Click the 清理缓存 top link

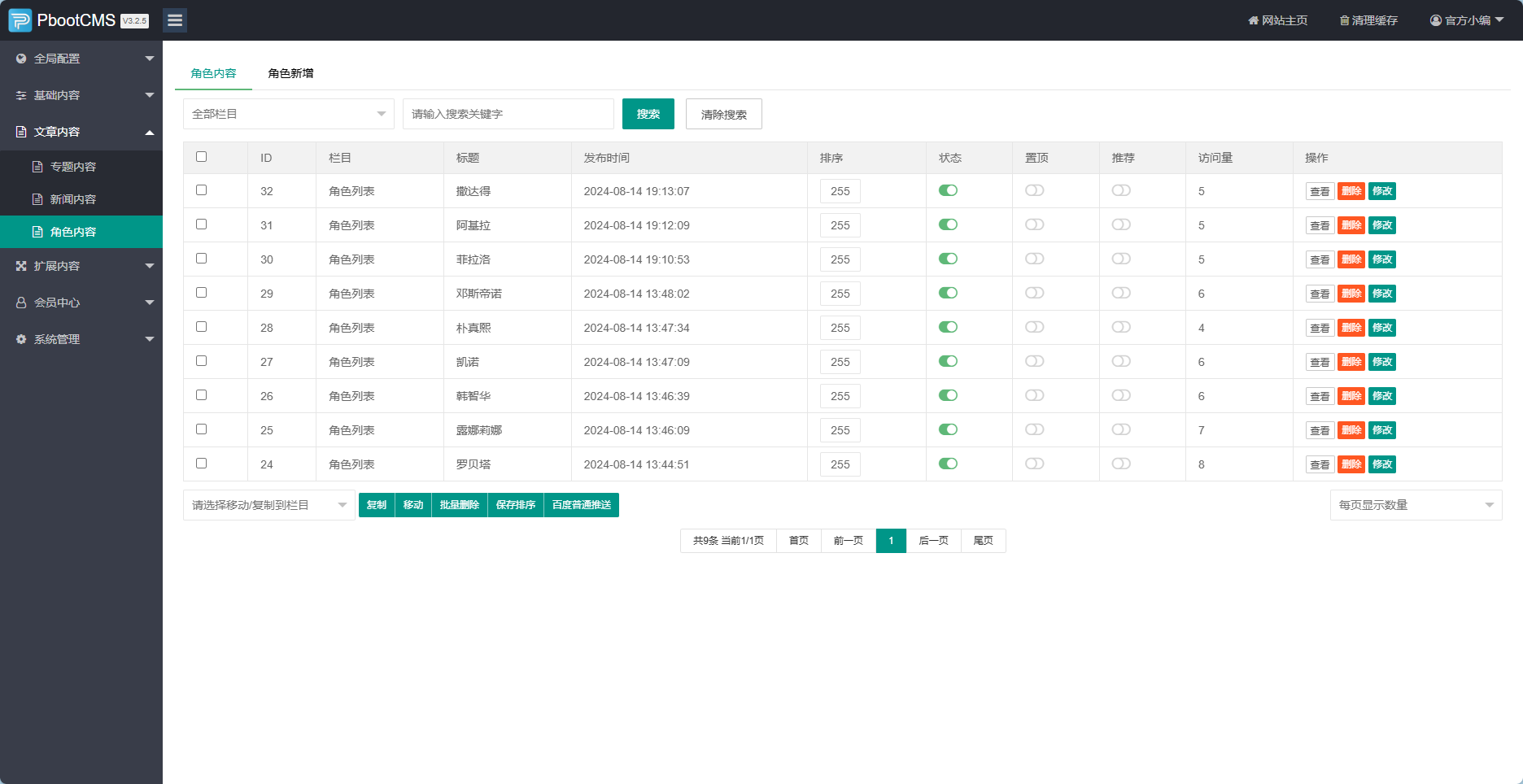pyautogui.click(x=1369, y=20)
